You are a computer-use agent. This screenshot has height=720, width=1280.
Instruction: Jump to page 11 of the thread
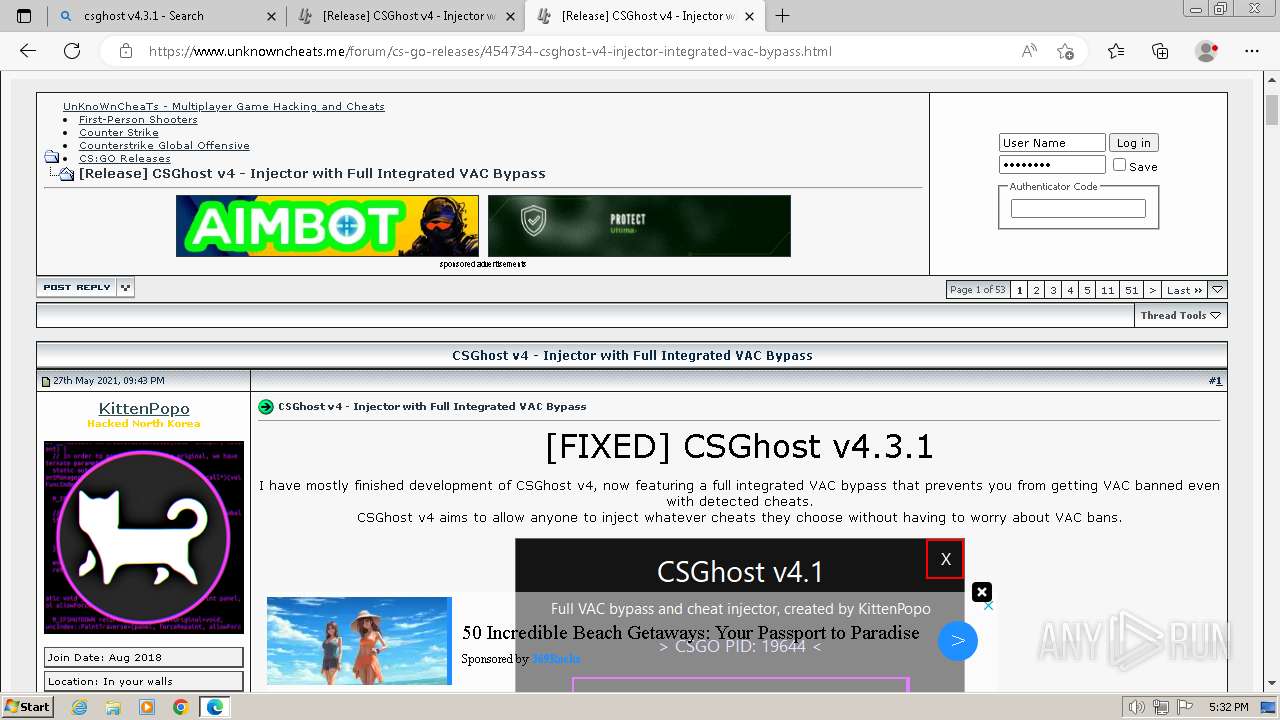(x=1108, y=290)
